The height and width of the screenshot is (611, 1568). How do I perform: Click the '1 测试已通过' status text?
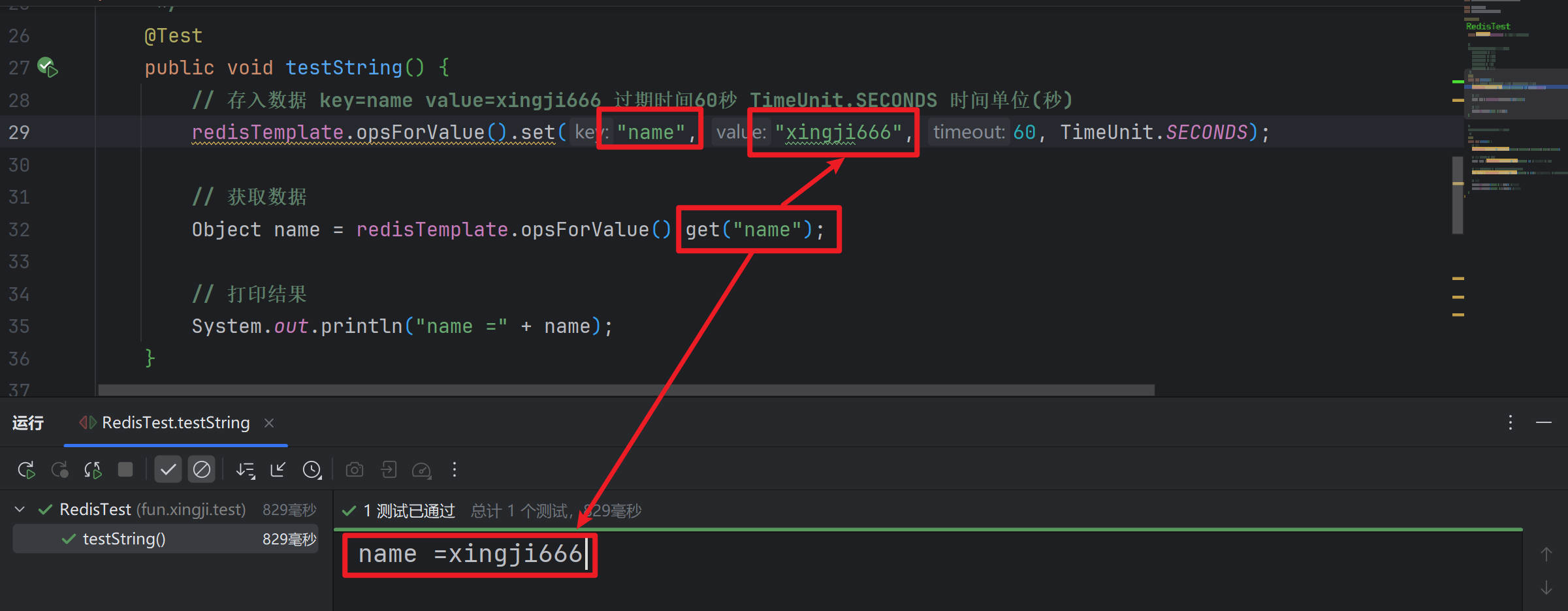click(x=409, y=510)
